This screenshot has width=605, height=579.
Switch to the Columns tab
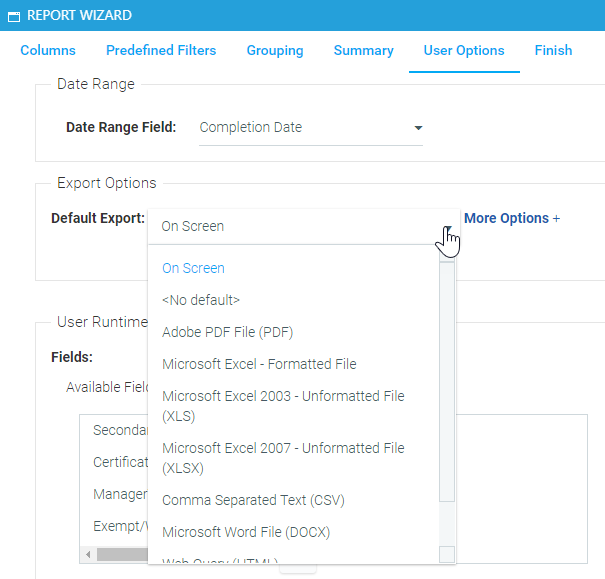[x=48, y=51]
